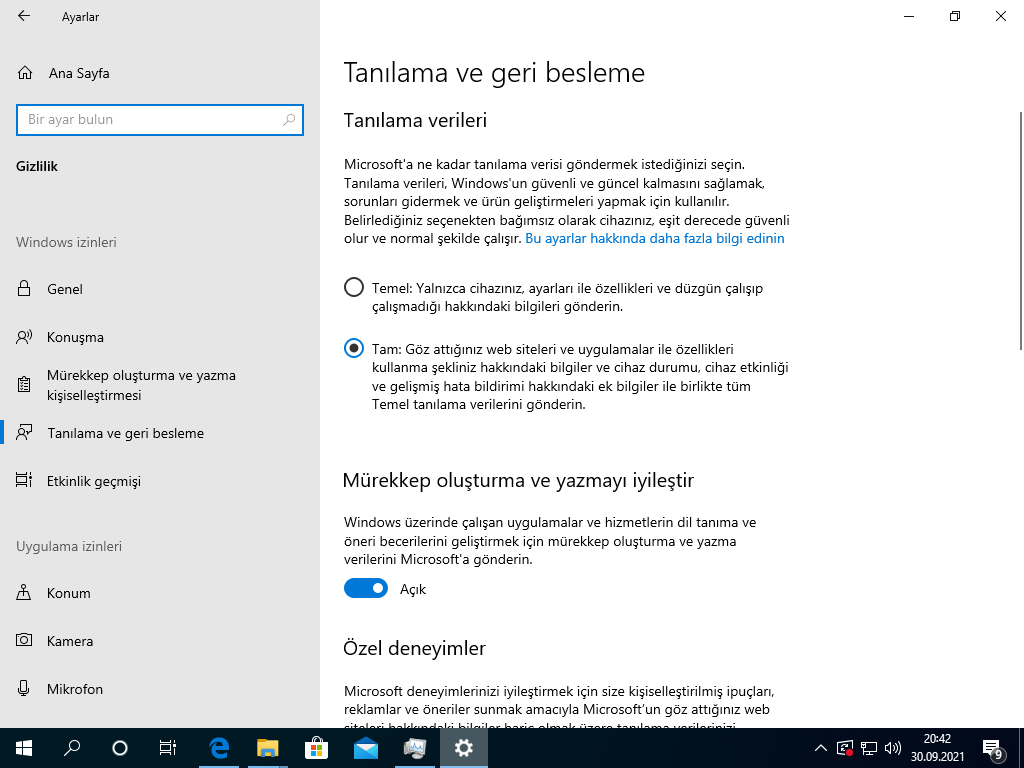1024x768 pixels.
Task: Show hidden tray icons chevron
Action: click(x=821, y=748)
